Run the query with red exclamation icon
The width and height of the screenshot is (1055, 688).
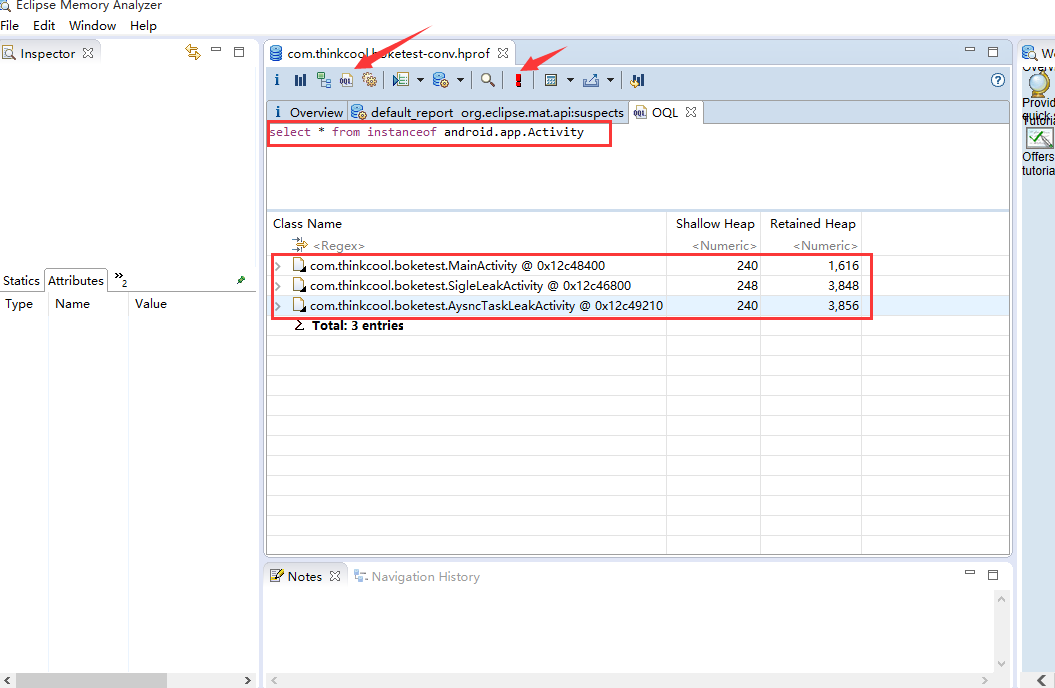tap(518, 80)
